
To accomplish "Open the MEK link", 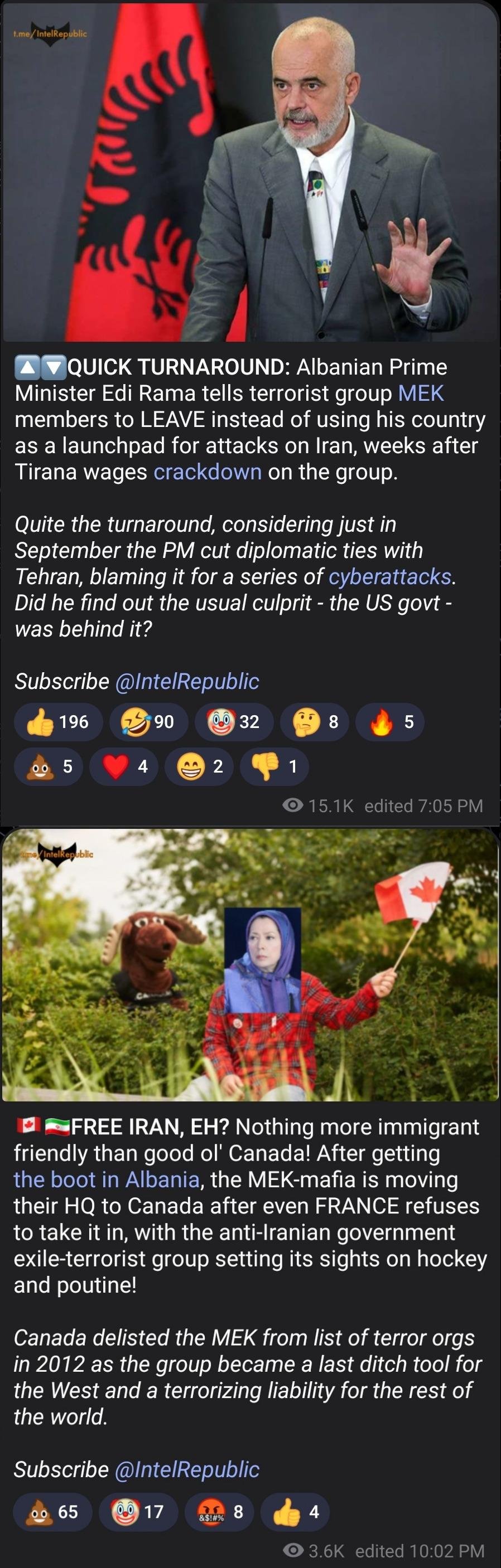I will [x=421, y=393].
